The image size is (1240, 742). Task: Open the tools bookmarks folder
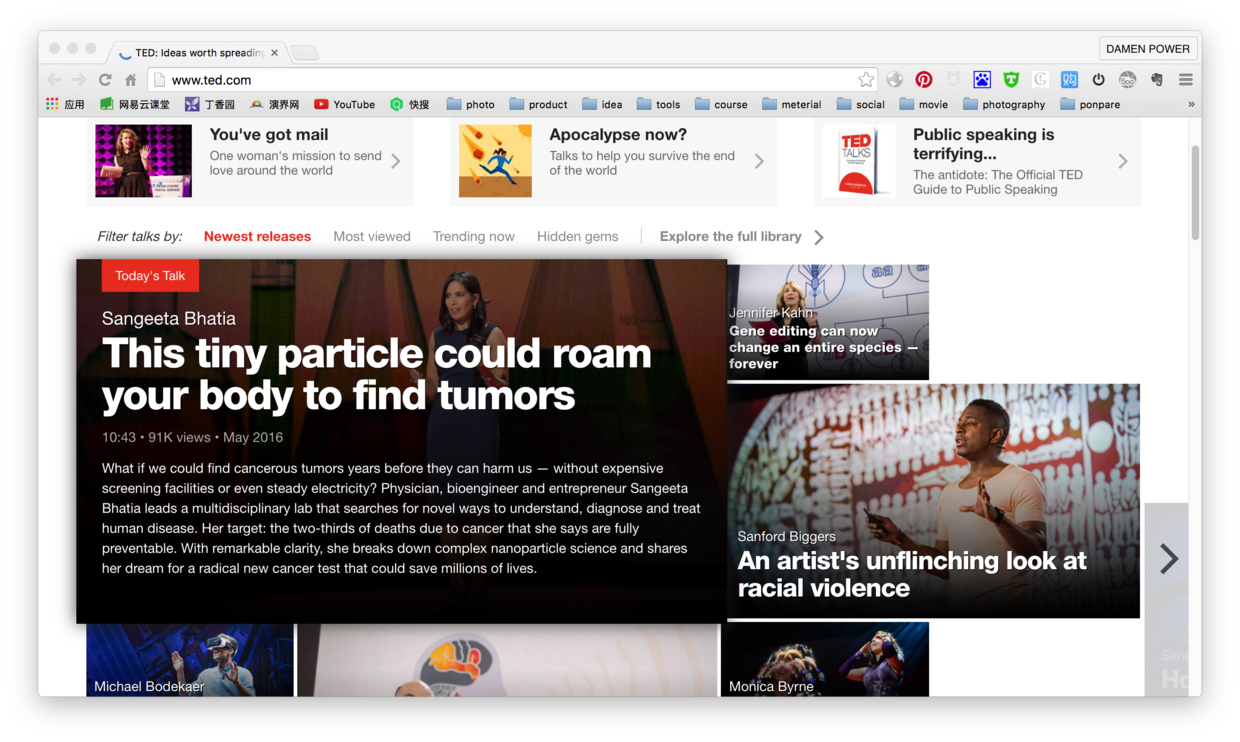point(658,104)
